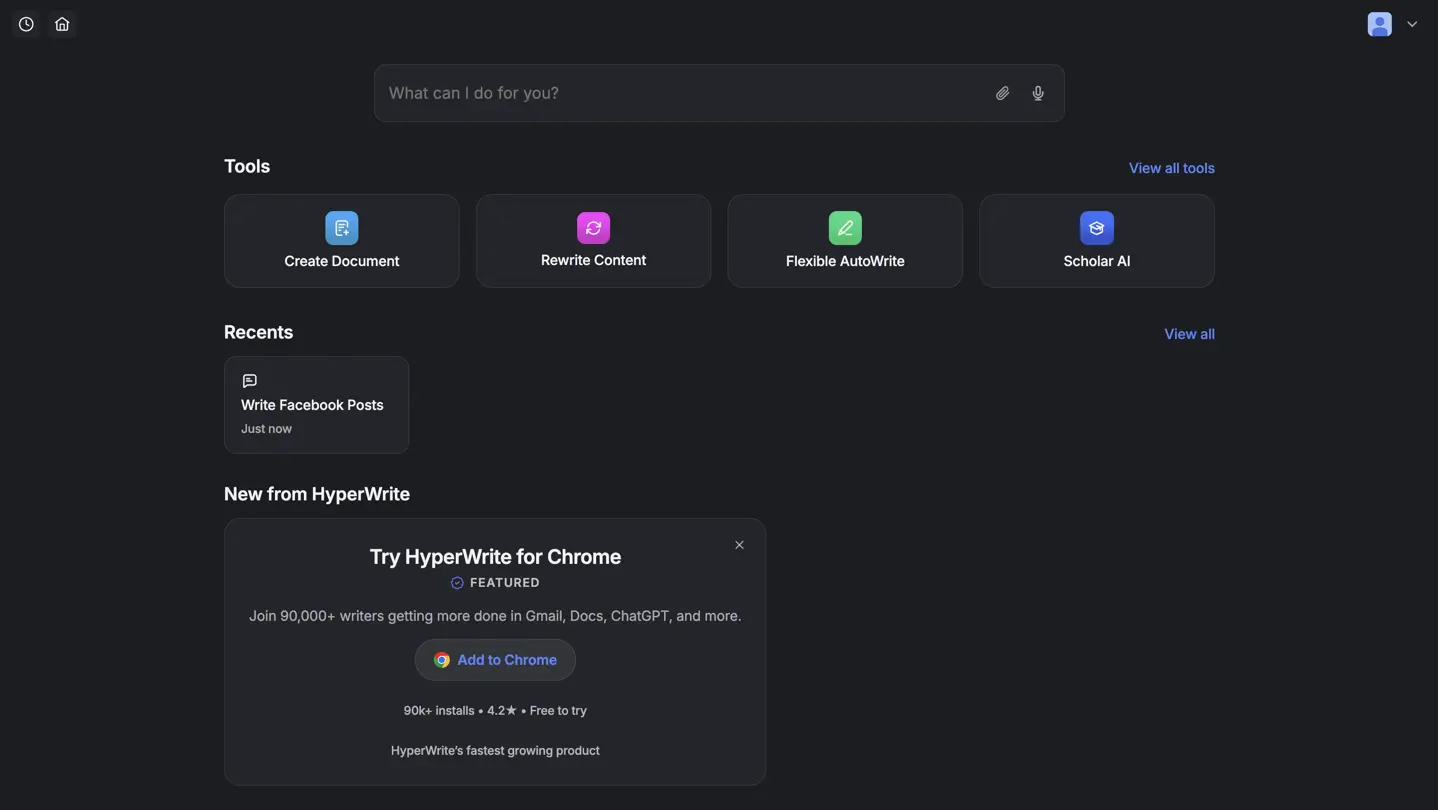Screen dimensions: 1439x810
Task: Click the "Join 90,000+ writers" description
Action: (495, 616)
